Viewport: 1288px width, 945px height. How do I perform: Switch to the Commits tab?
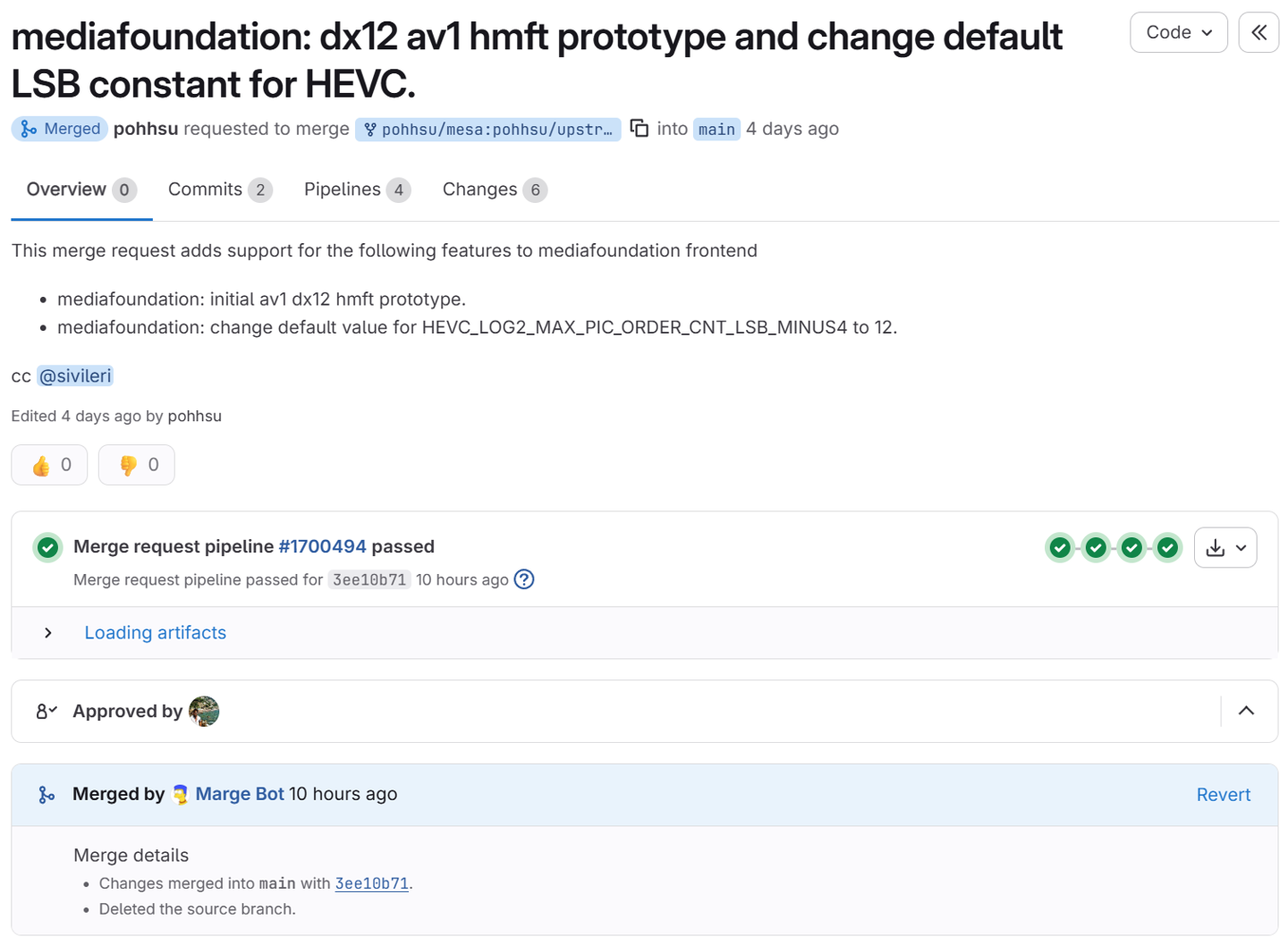[x=220, y=190]
